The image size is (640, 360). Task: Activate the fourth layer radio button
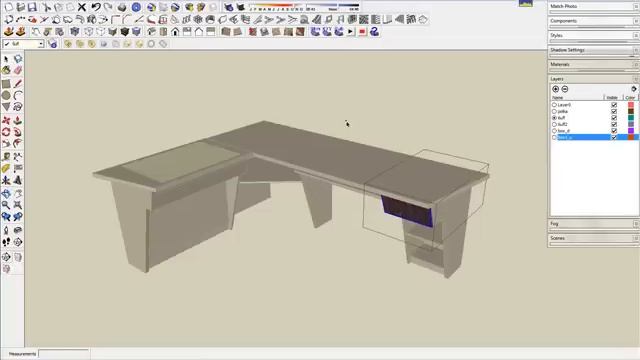[x=554, y=124]
